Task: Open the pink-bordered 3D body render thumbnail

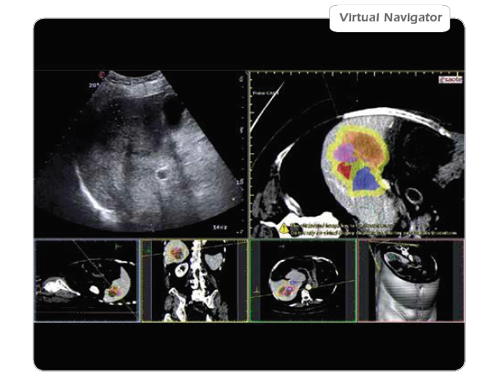Action: [x=411, y=281]
